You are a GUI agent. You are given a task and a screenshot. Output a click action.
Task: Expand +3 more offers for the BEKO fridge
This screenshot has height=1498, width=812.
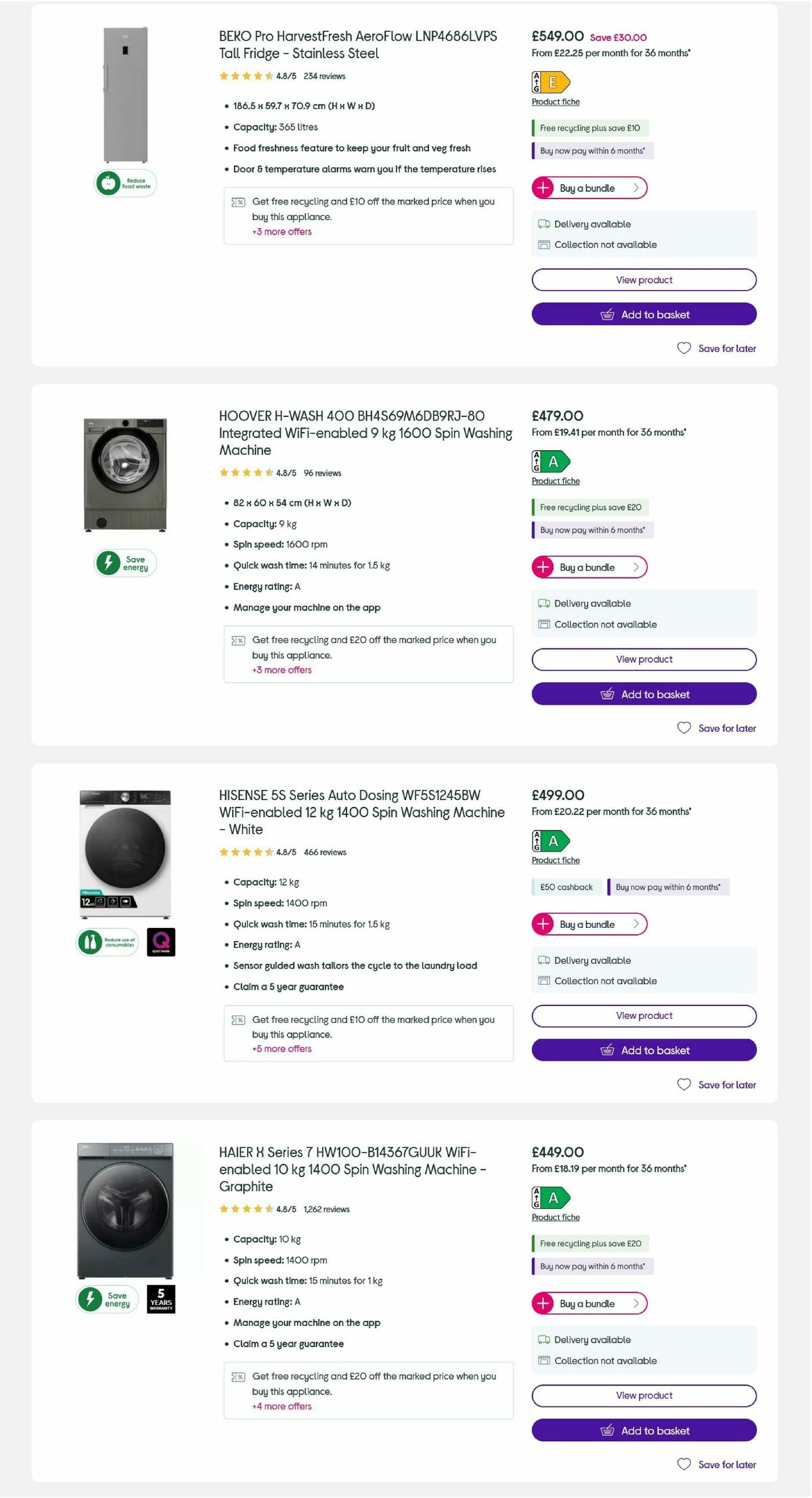click(281, 232)
